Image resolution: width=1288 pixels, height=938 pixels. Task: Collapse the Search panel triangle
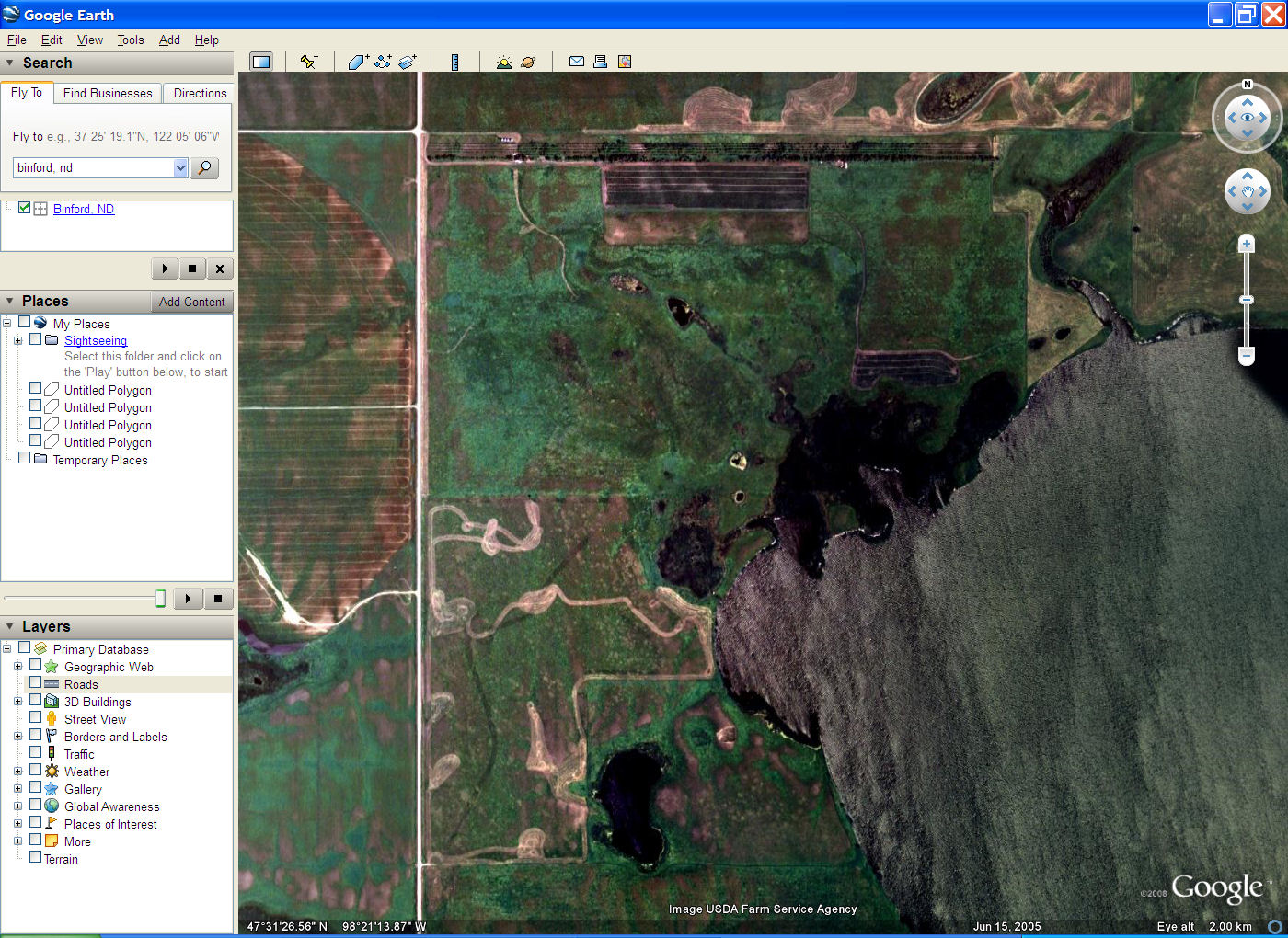pyautogui.click(x=10, y=63)
